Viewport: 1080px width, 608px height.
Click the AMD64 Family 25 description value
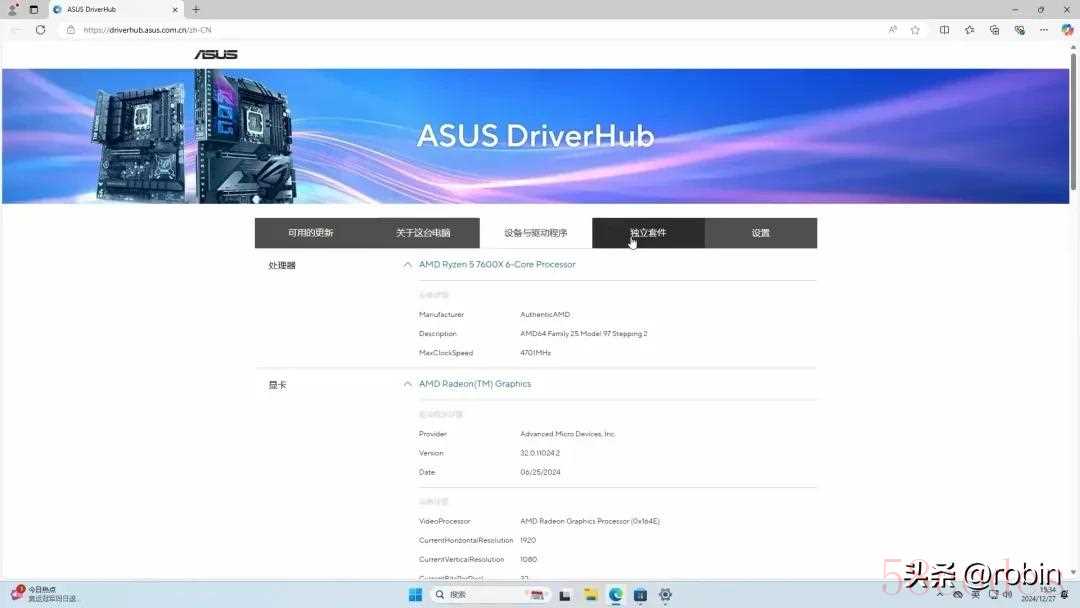click(583, 333)
